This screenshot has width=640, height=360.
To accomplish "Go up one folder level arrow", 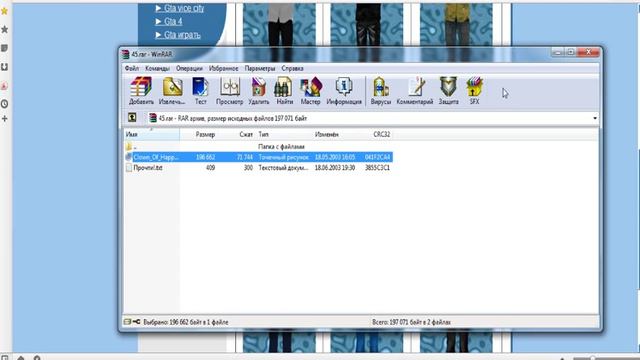I will tap(132, 118).
